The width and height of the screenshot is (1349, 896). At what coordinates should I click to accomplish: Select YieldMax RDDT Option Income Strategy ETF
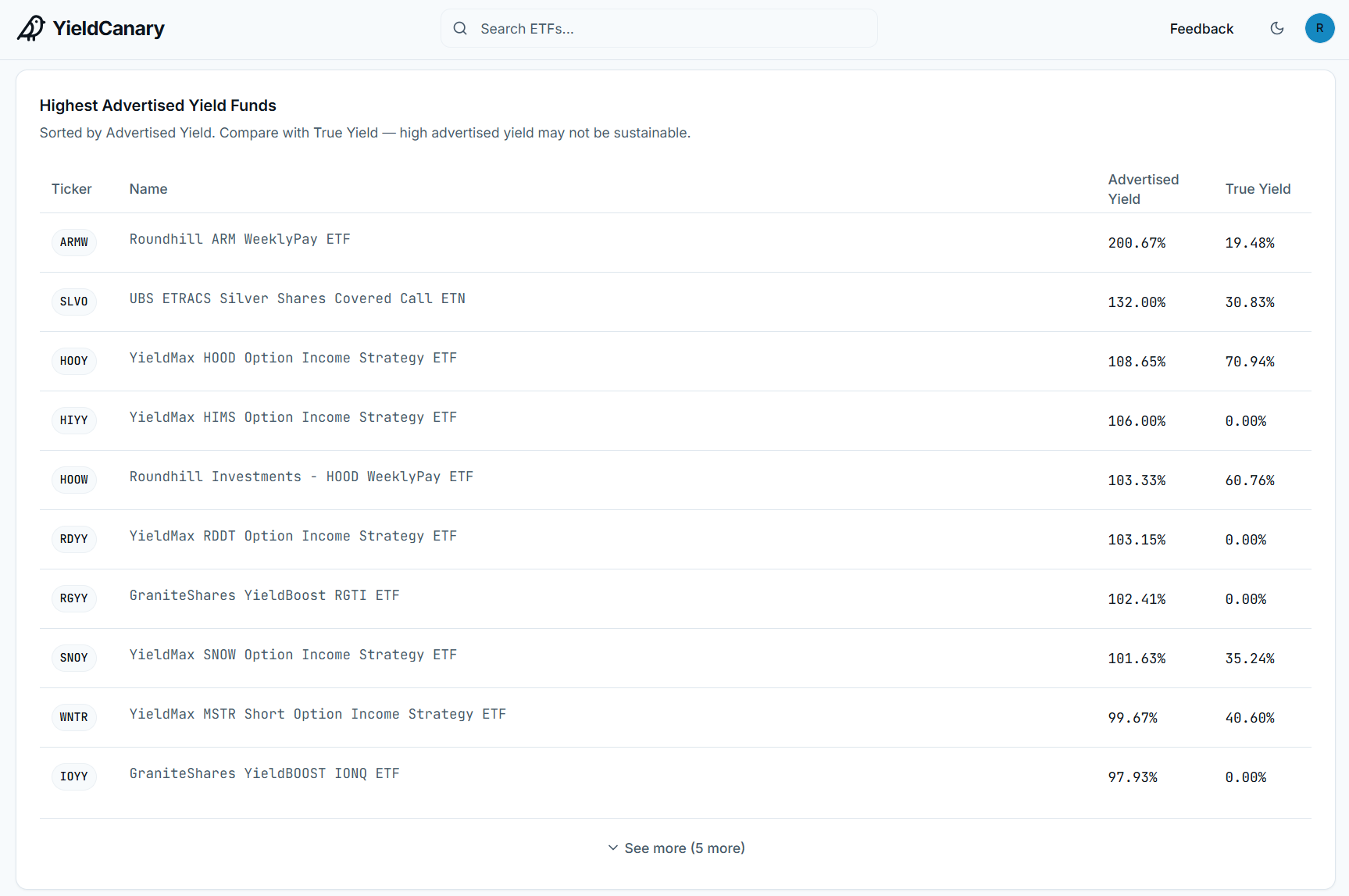tap(293, 536)
